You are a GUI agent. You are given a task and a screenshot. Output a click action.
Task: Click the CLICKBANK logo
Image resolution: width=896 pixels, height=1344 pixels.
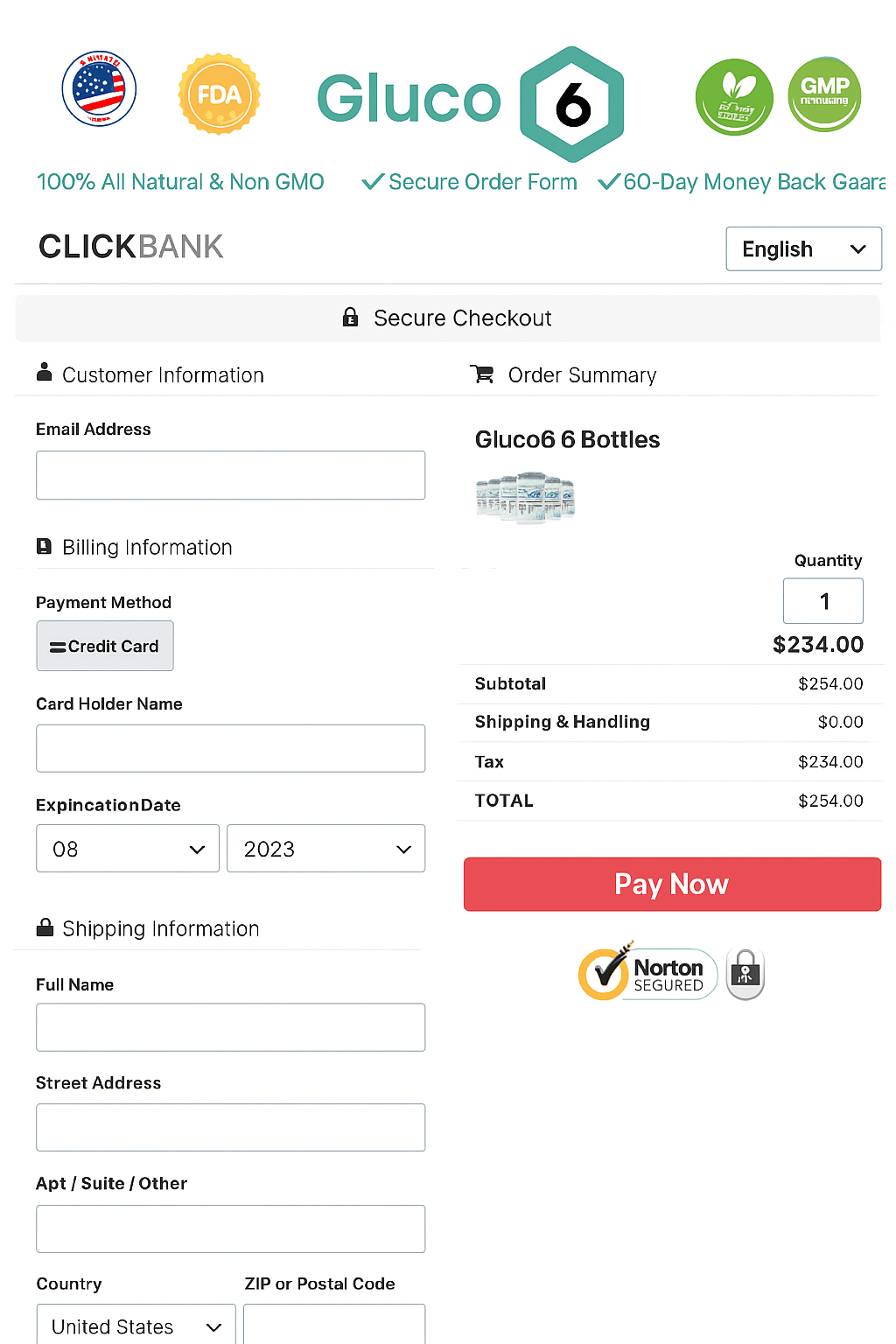129,247
